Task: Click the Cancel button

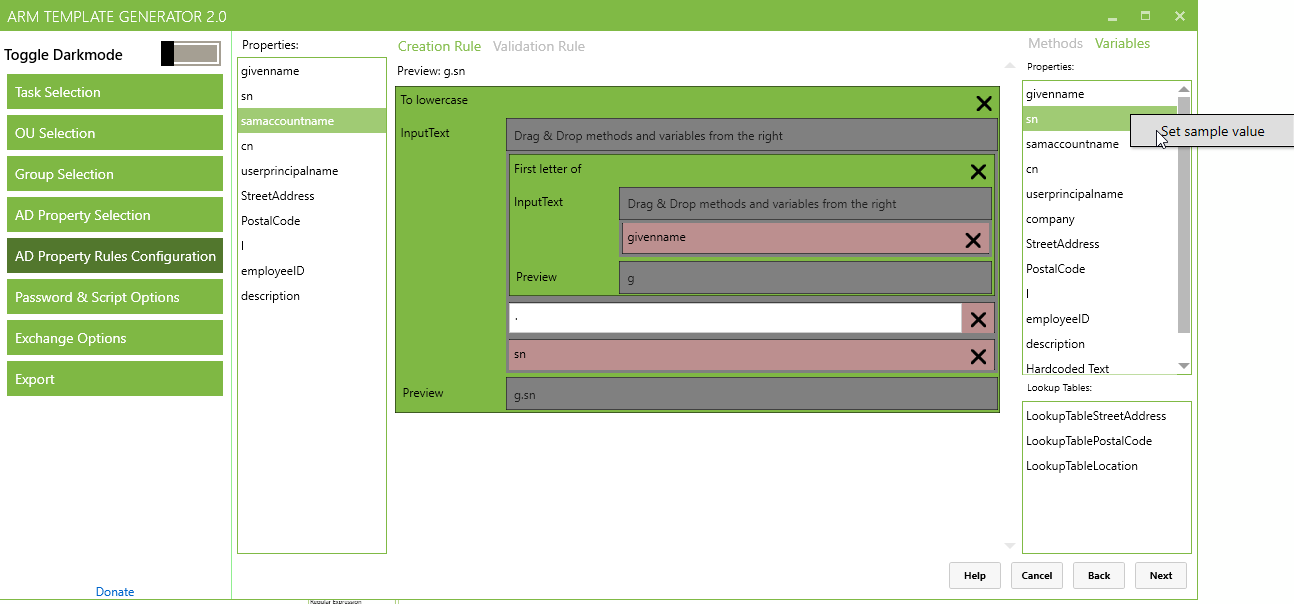Action: 1037,575
